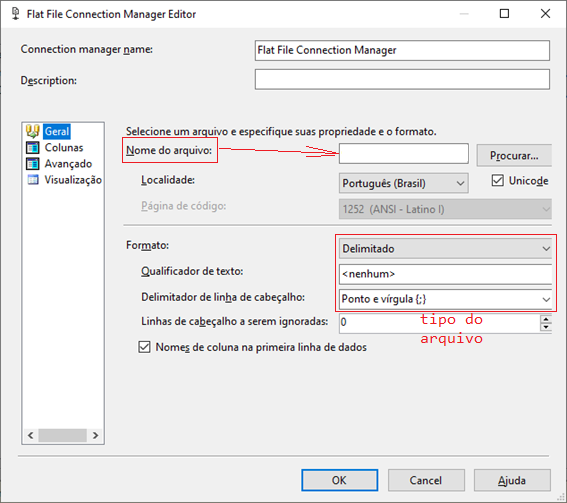Click the Visualização page icon
The height and width of the screenshot is (503, 567).
[x=33, y=179]
